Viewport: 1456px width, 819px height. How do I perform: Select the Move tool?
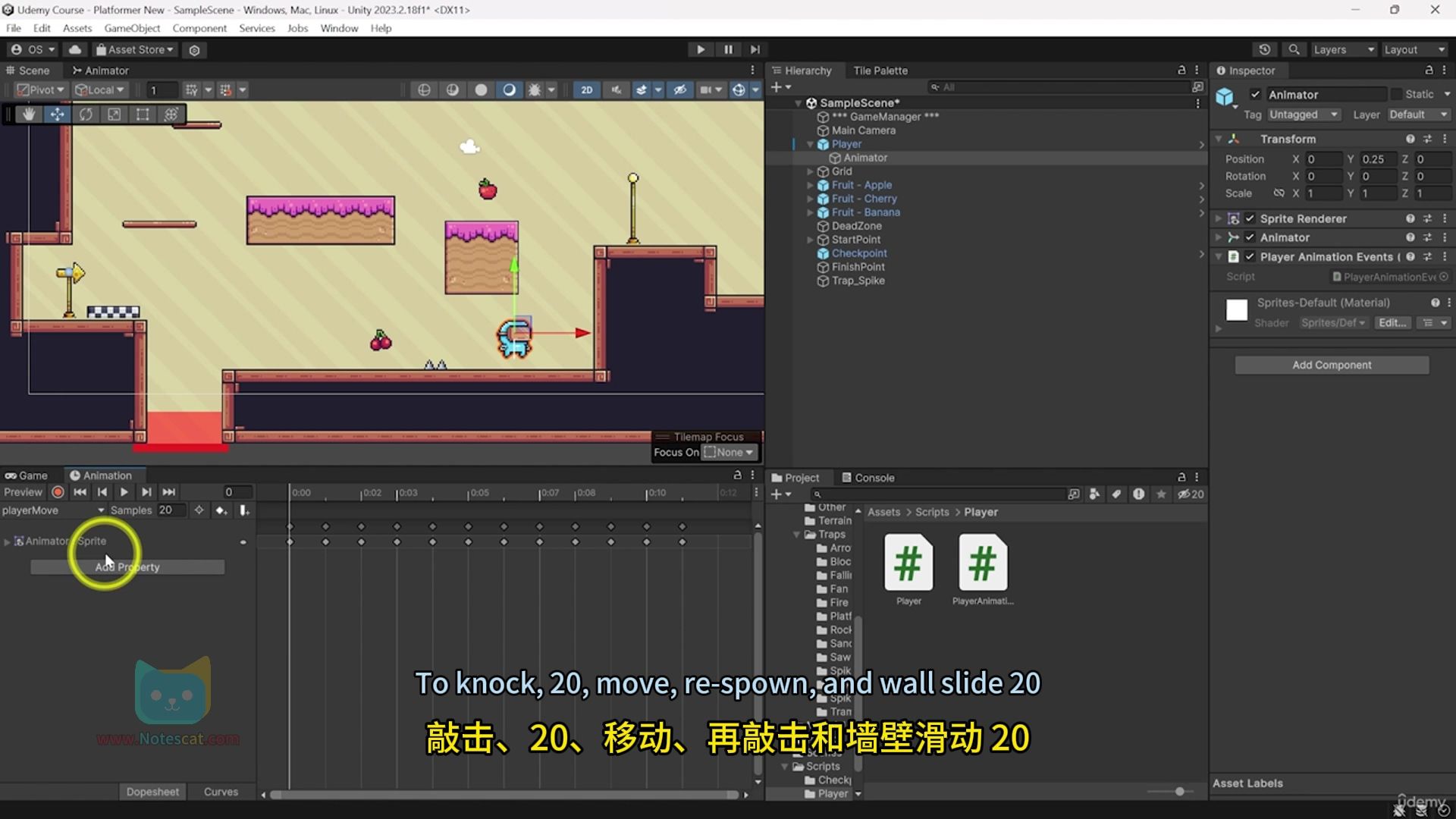pyautogui.click(x=57, y=115)
